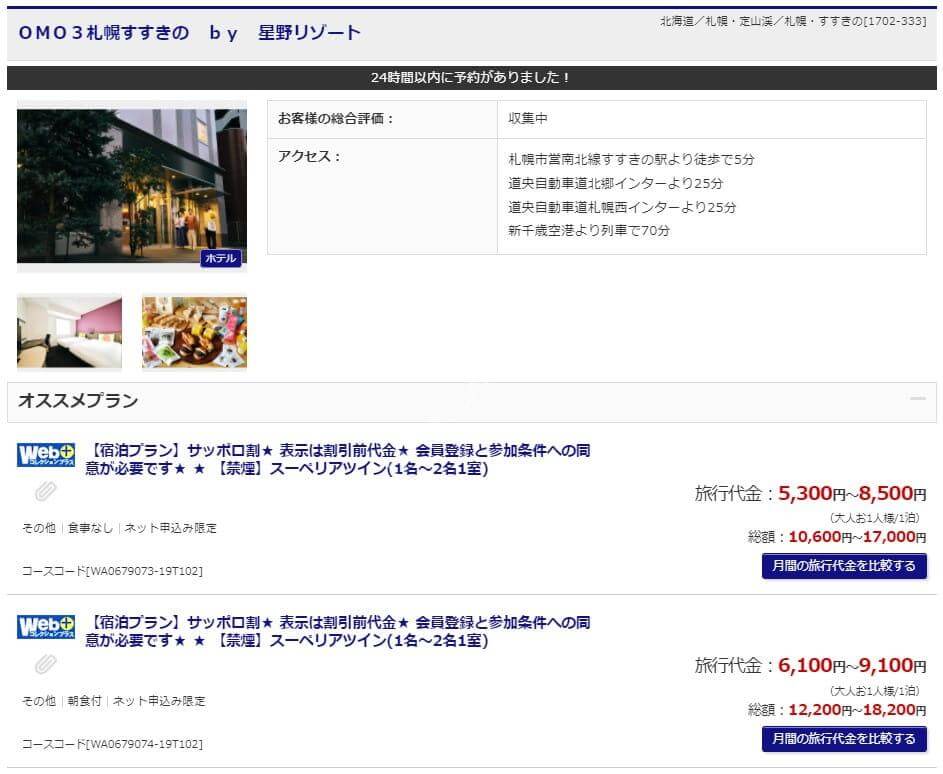
Task: Click the オススメプラン section header
Action: pyautogui.click(x=472, y=402)
